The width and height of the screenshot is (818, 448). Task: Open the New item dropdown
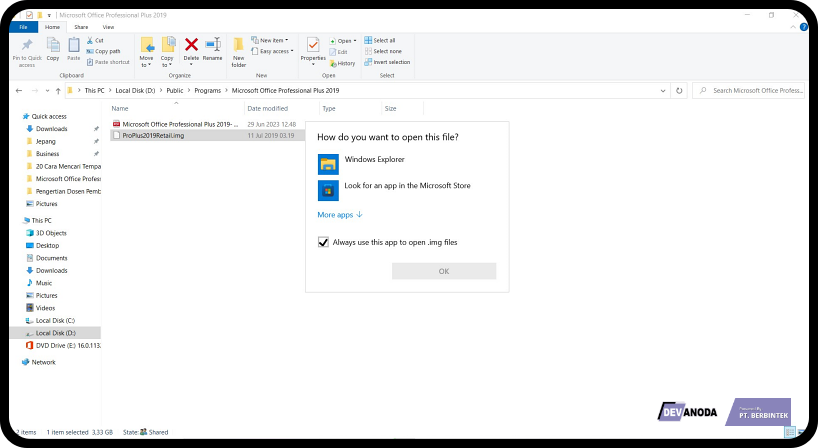270,40
